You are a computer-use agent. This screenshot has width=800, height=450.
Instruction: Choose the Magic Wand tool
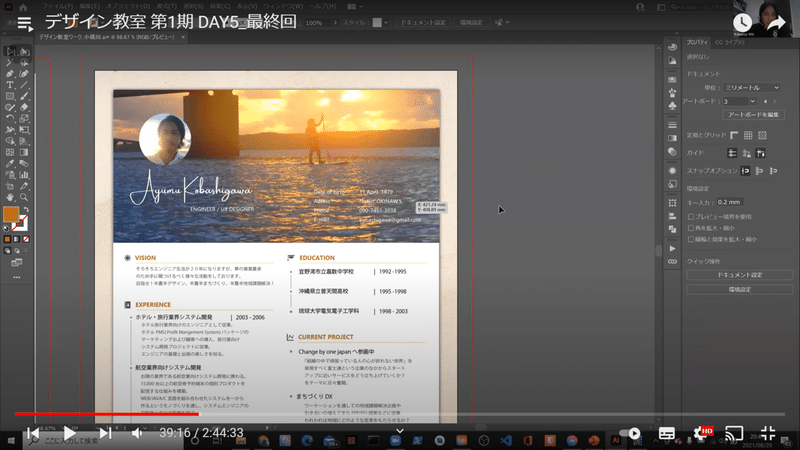[10, 63]
